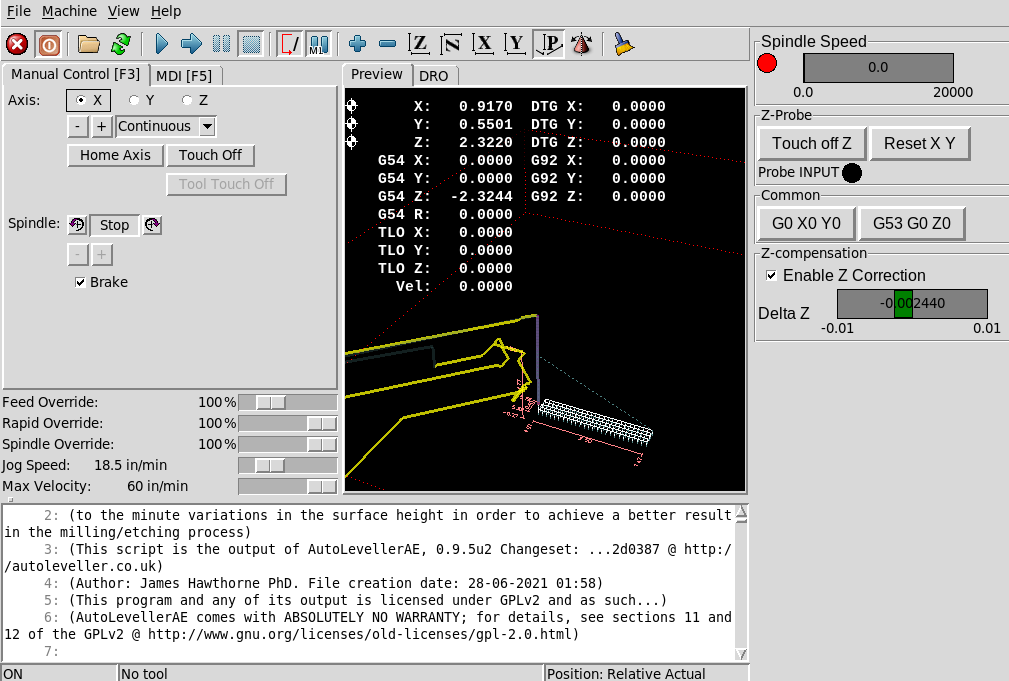Screen dimensions: 1009x681
Task: Select the Y axis radio button
Action: 135,100
